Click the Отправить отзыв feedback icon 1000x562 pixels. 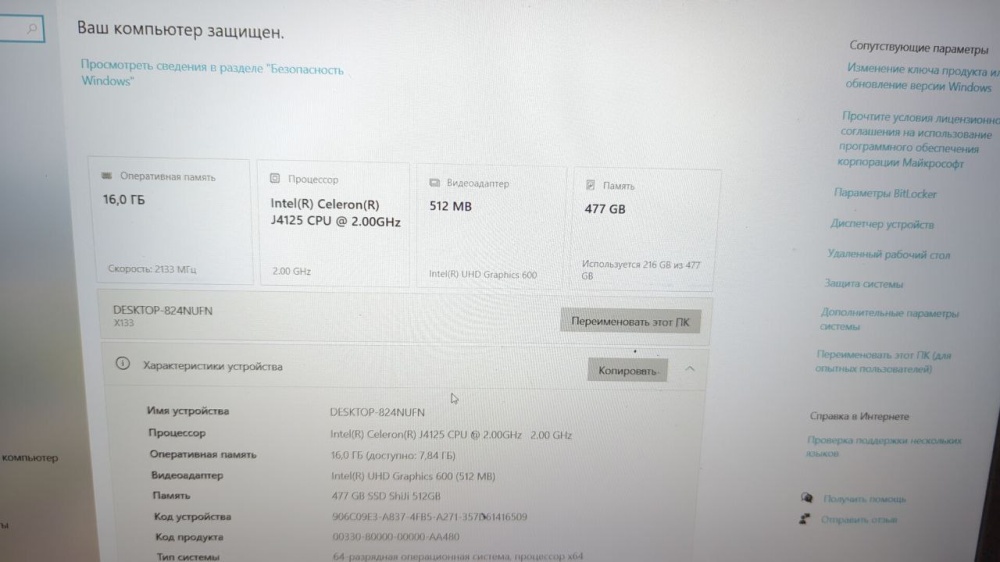click(805, 519)
